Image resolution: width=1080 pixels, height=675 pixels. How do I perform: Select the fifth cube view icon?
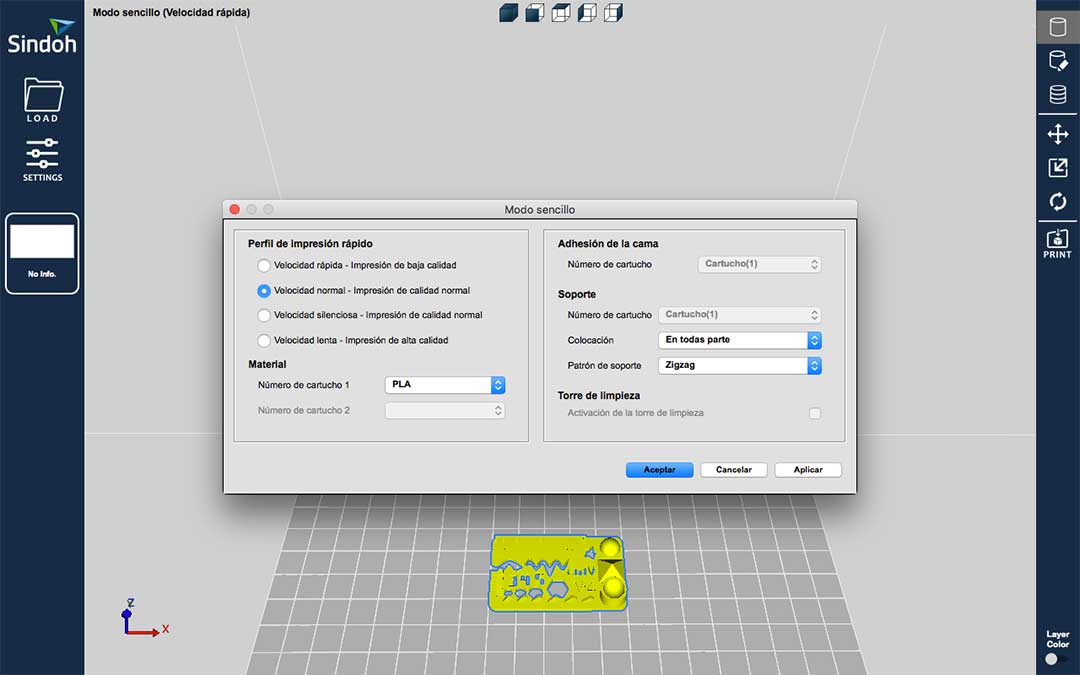tap(613, 13)
